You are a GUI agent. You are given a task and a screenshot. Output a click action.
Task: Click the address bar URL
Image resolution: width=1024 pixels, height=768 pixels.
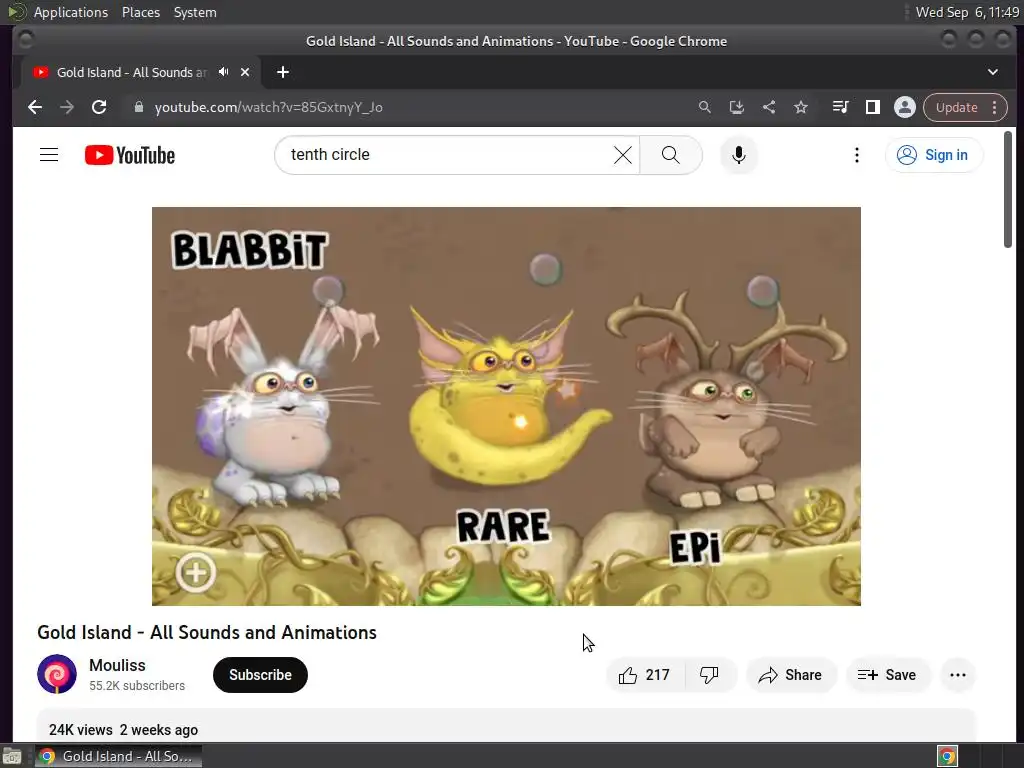click(x=268, y=107)
